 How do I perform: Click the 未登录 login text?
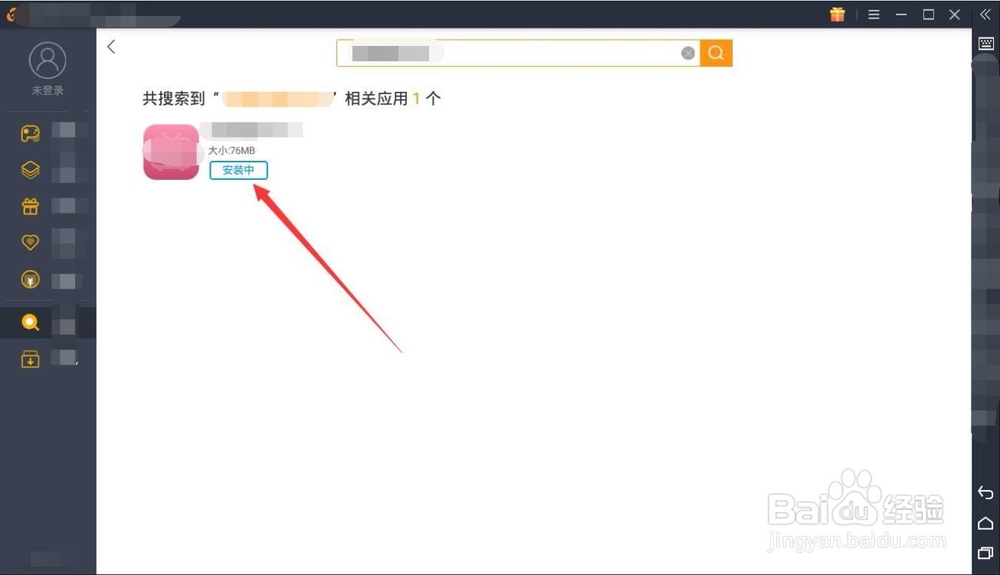coord(48,91)
